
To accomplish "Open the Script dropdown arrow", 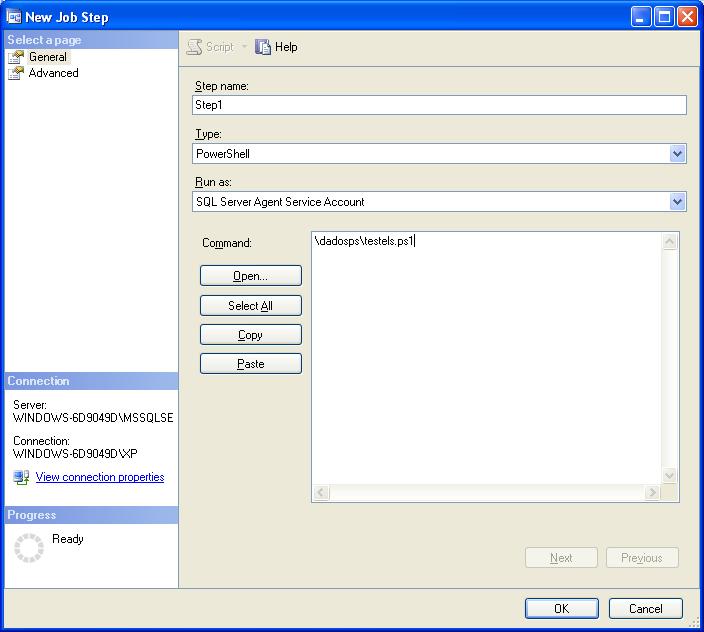I will [x=244, y=47].
